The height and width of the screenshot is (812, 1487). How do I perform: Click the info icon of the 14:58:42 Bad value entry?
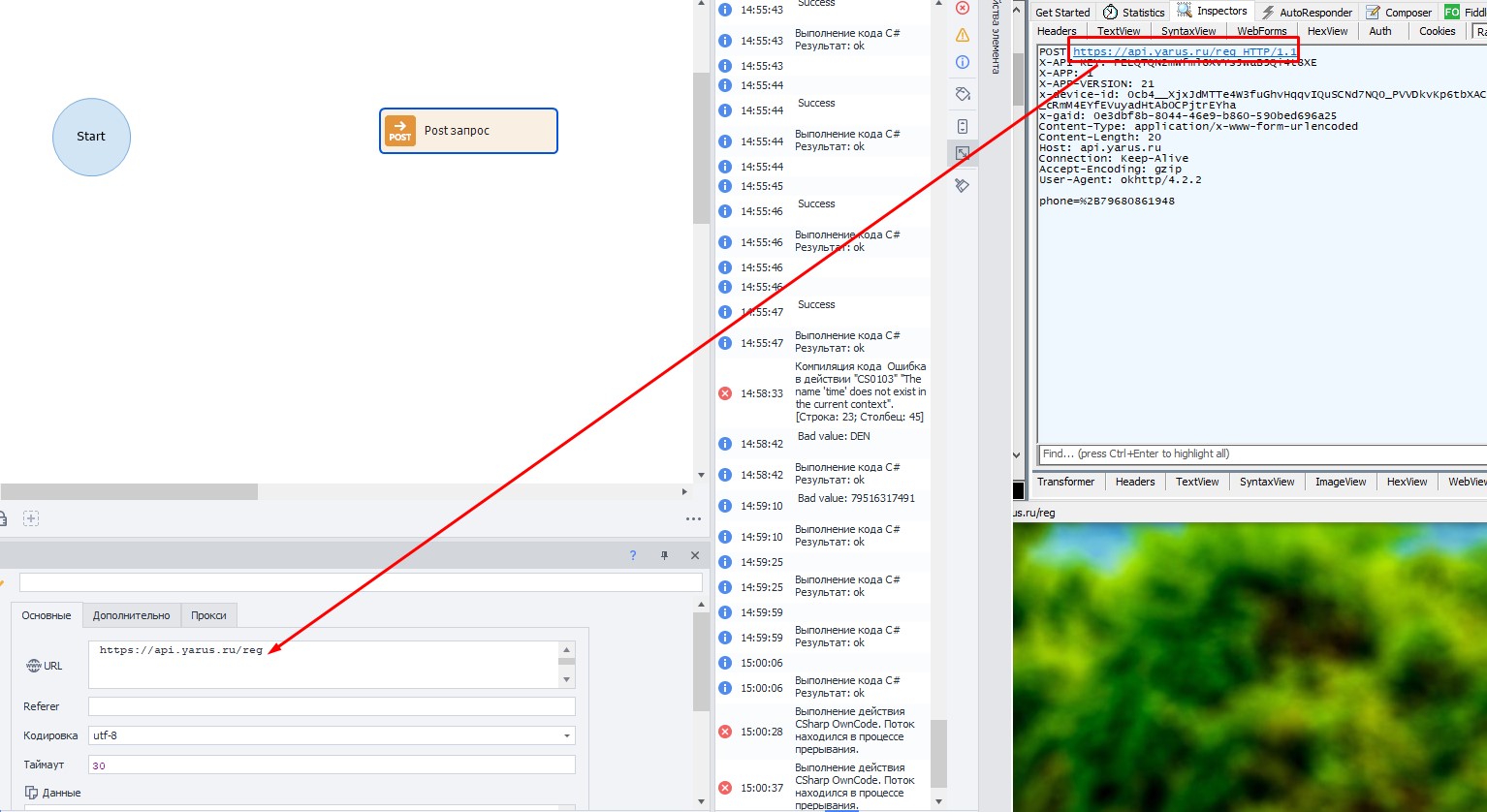[x=724, y=444]
